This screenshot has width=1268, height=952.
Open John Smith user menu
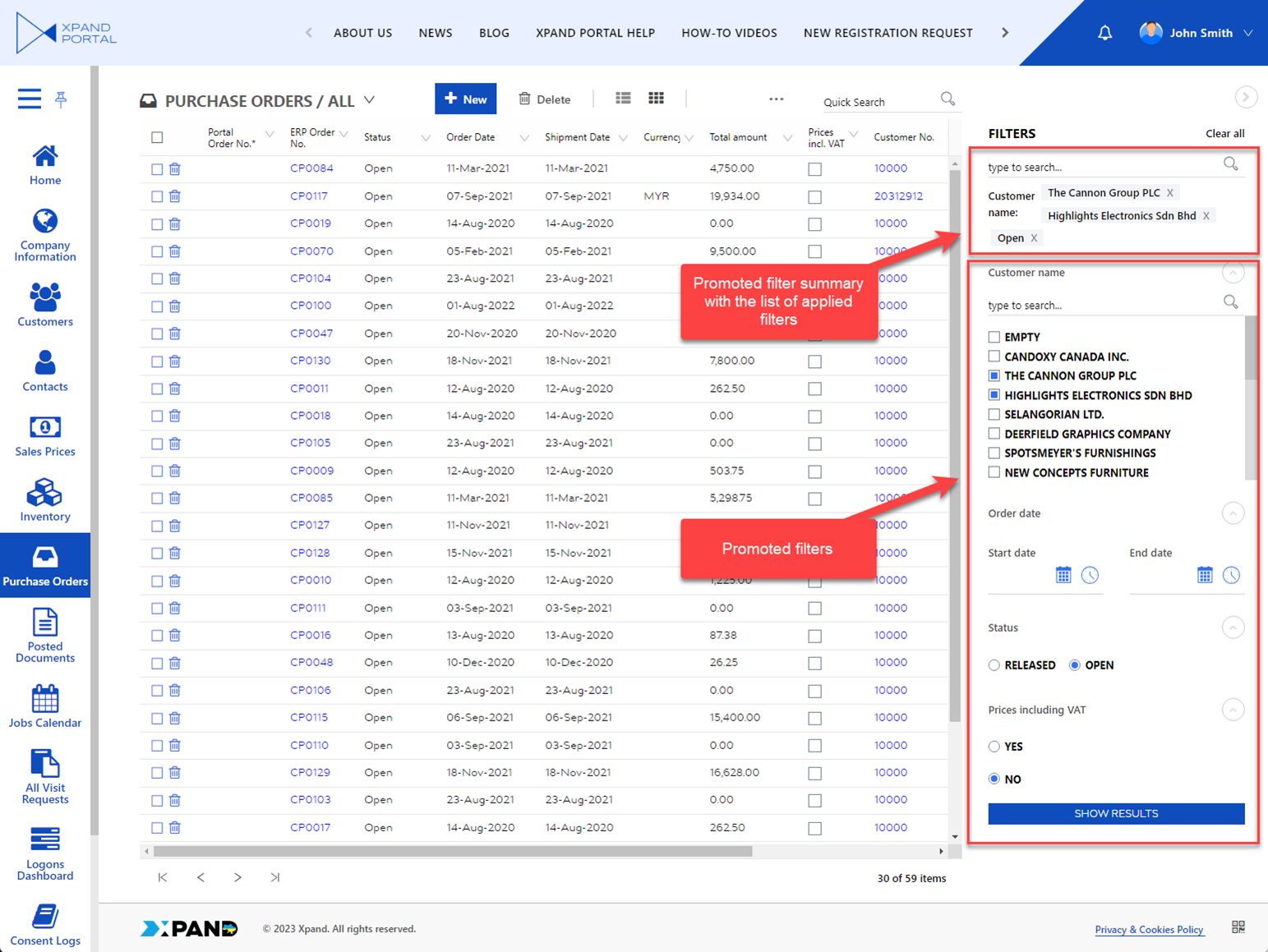click(1196, 33)
